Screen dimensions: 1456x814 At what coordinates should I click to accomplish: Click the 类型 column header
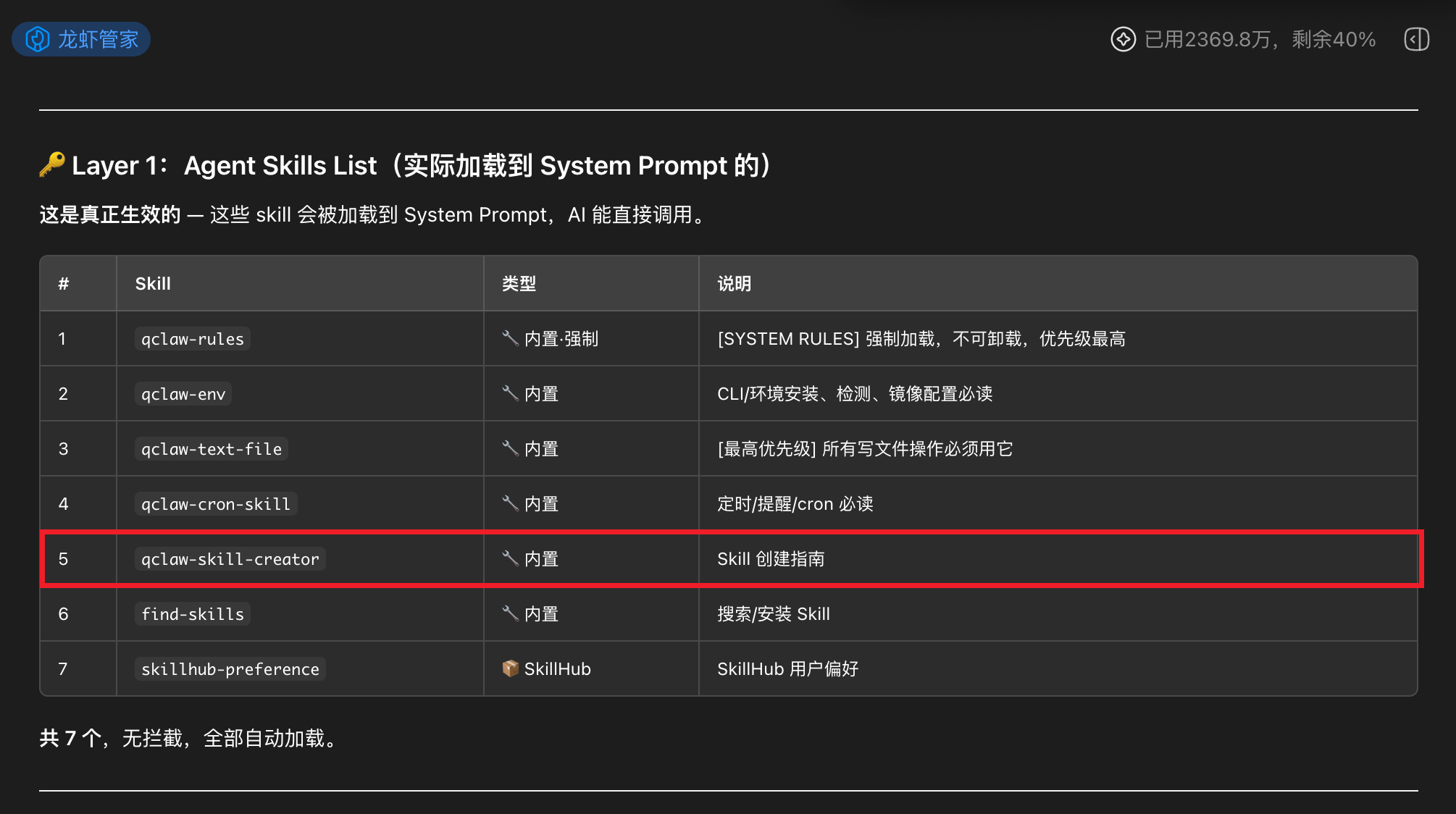(x=519, y=284)
